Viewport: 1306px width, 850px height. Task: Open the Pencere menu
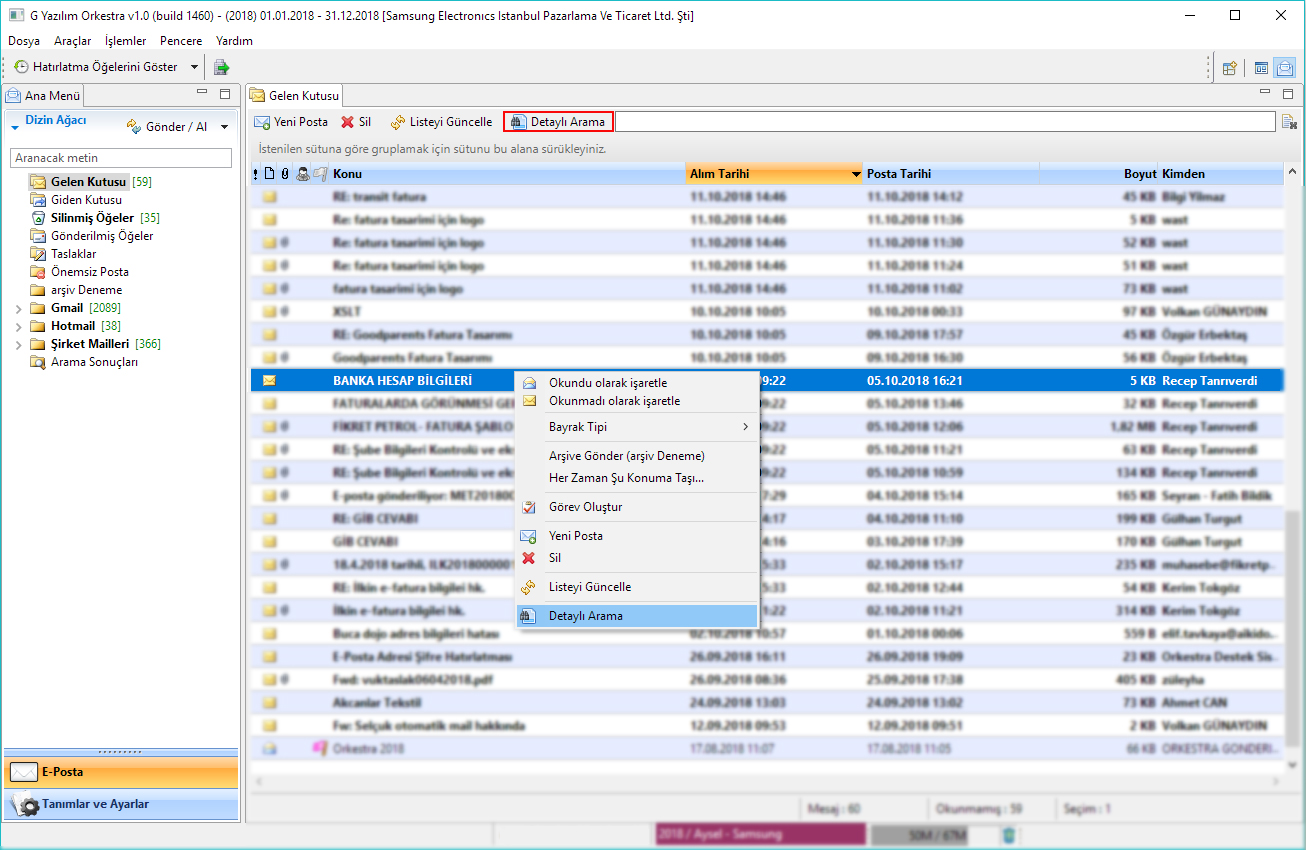pos(181,41)
